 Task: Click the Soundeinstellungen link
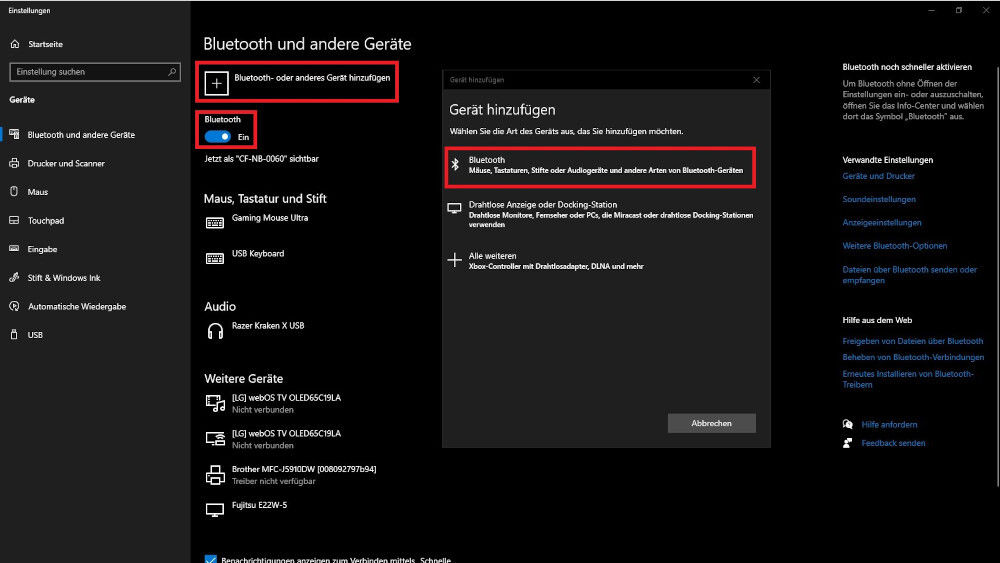pyautogui.click(x=879, y=199)
